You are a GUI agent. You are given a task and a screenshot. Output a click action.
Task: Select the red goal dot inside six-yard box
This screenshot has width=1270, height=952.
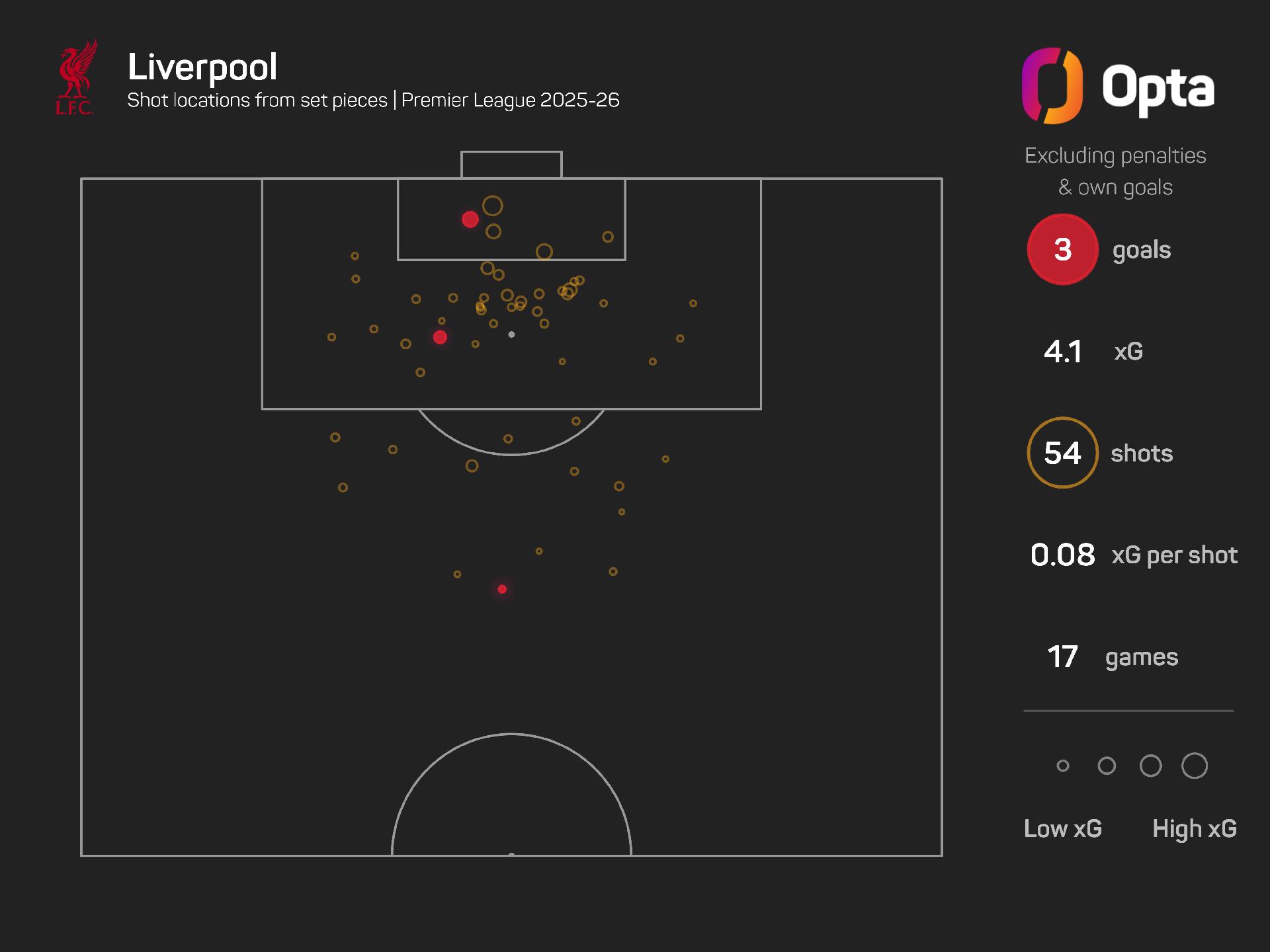click(470, 219)
